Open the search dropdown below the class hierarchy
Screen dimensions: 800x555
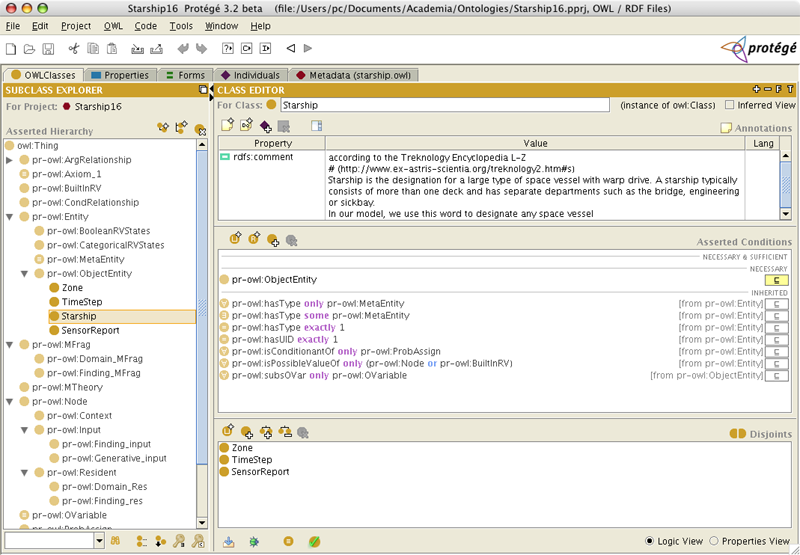pyautogui.click(x=98, y=541)
